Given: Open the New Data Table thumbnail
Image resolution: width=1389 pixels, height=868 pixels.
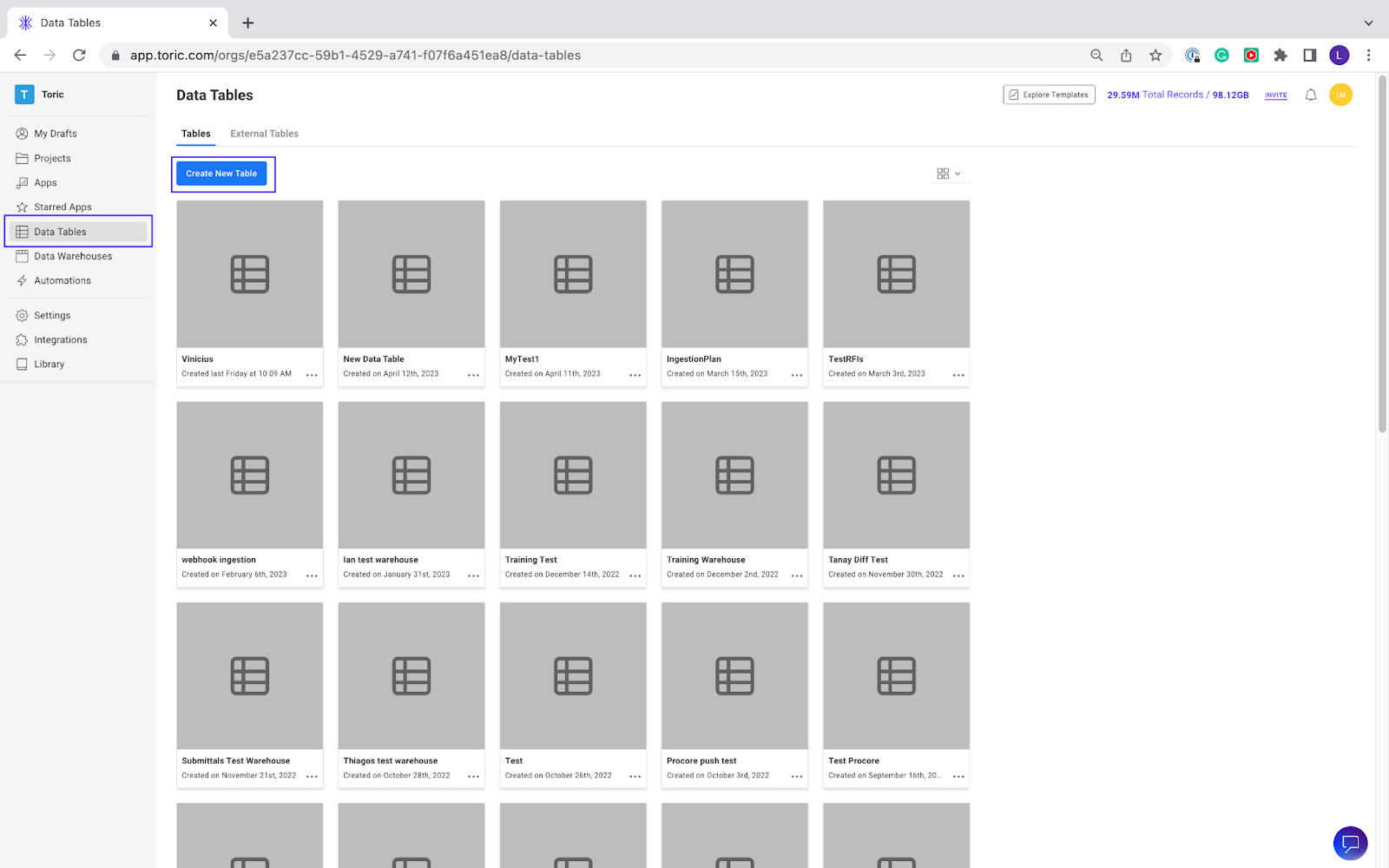Looking at the screenshot, I should click(411, 274).
